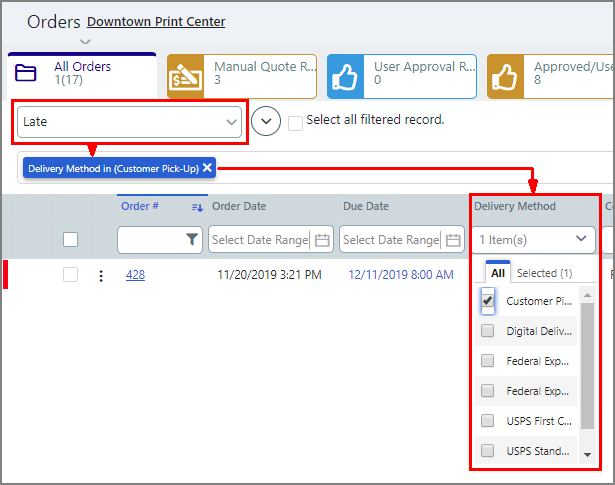Open the Due Date calendar picker icon
Viewport: 615px width, 485px height.
pyautogui.click(x=454, y=240)
